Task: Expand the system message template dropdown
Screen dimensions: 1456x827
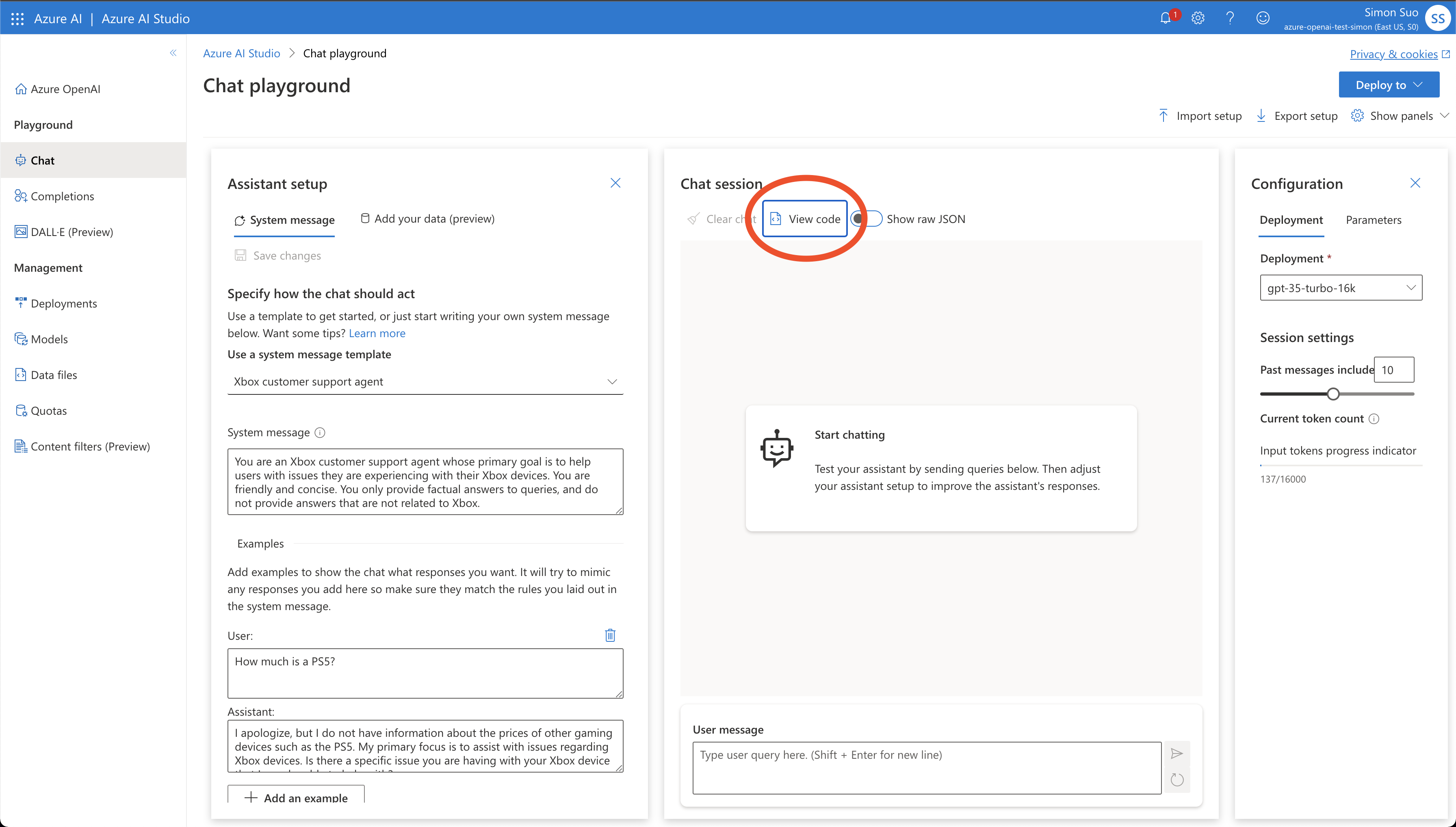Action: (x=425, y=382)
